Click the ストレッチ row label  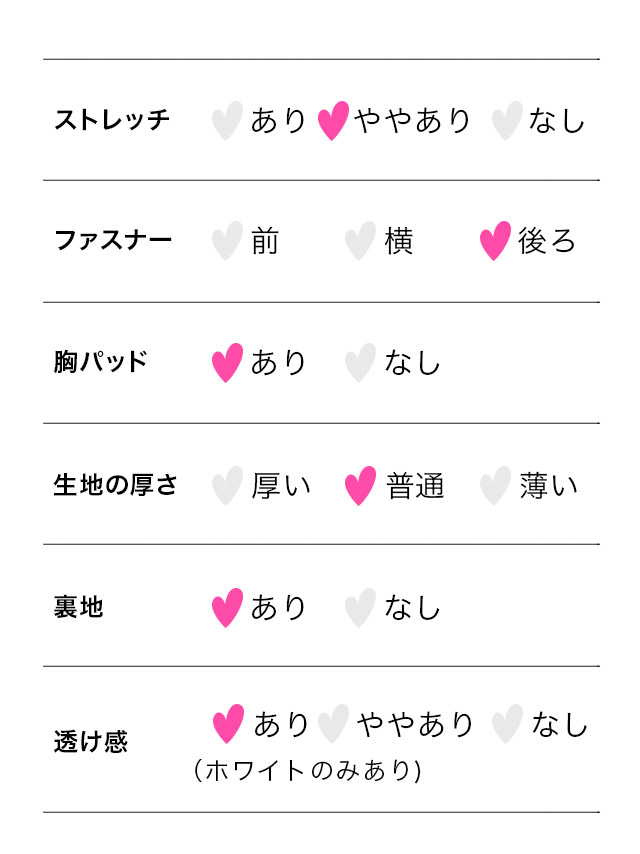112,121
